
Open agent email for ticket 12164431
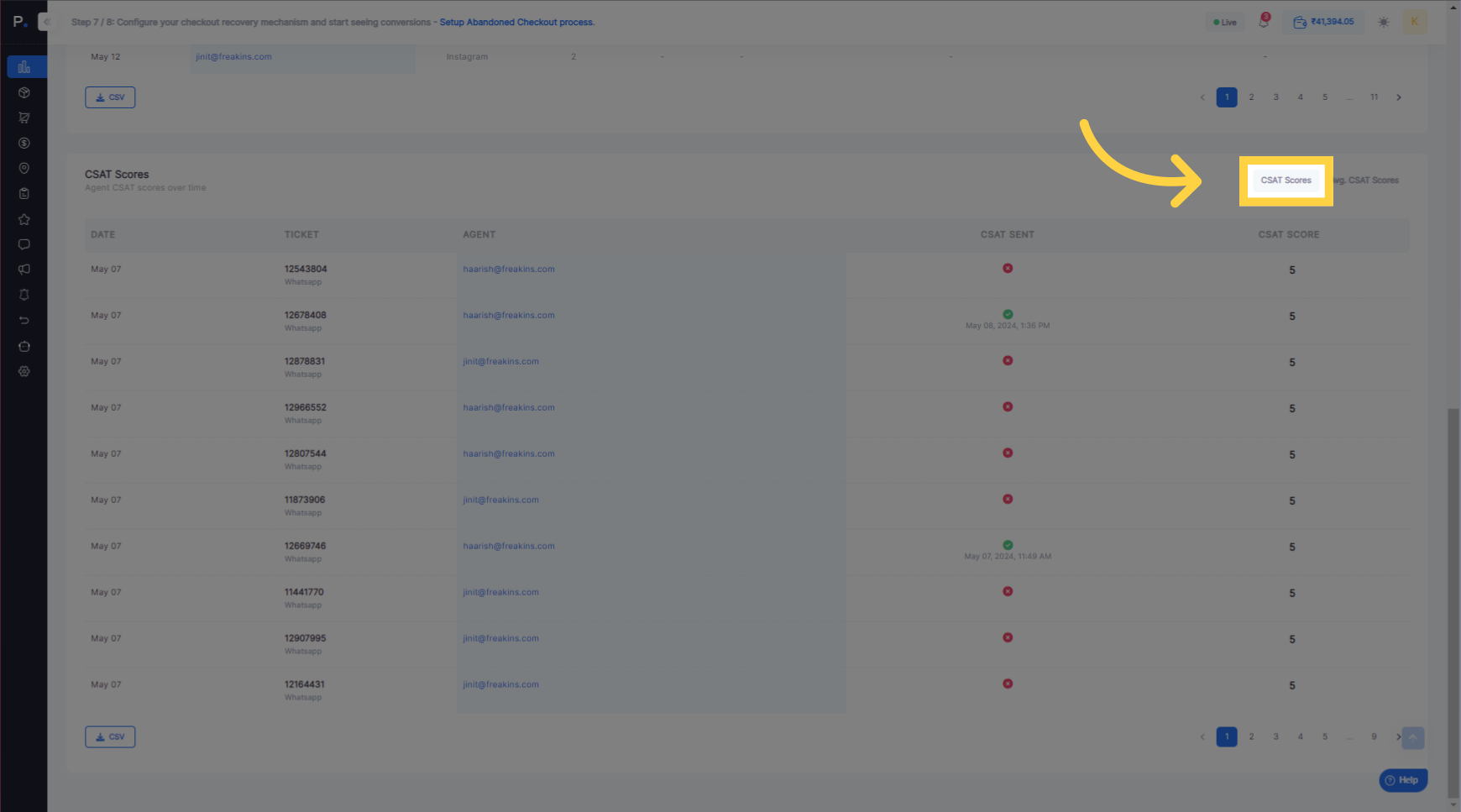click(x=501, y=685)
